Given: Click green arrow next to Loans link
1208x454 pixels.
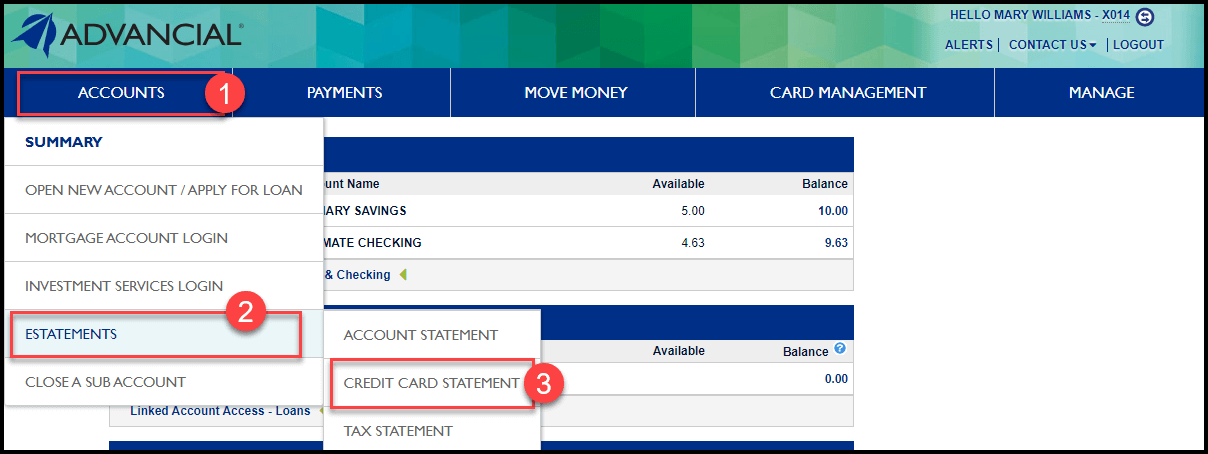Looking at the screenshot, I should point(322,410).
